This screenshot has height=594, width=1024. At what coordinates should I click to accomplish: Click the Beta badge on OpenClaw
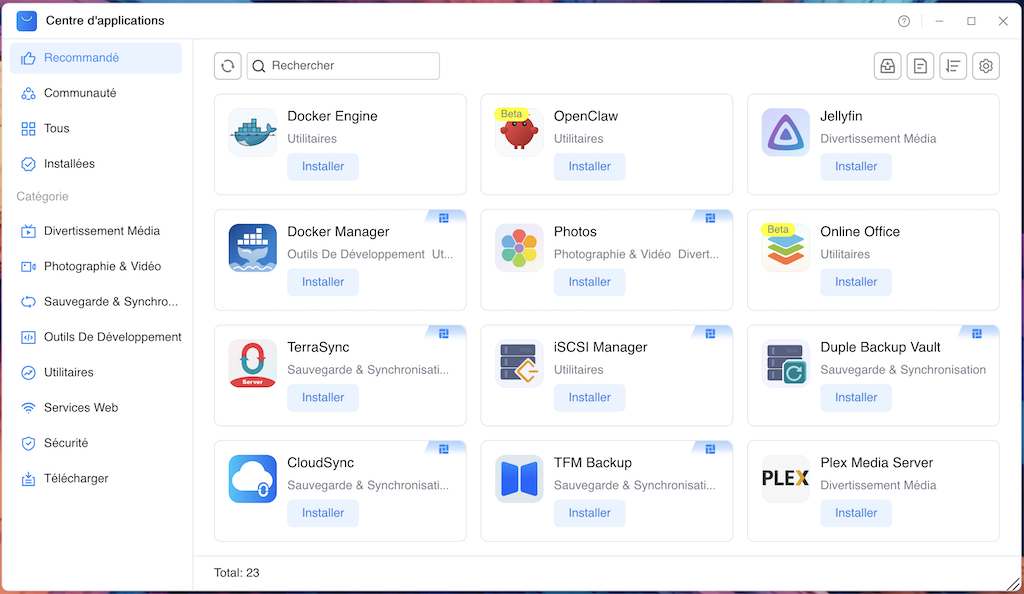pyautogui.click(x=511, y=114)
